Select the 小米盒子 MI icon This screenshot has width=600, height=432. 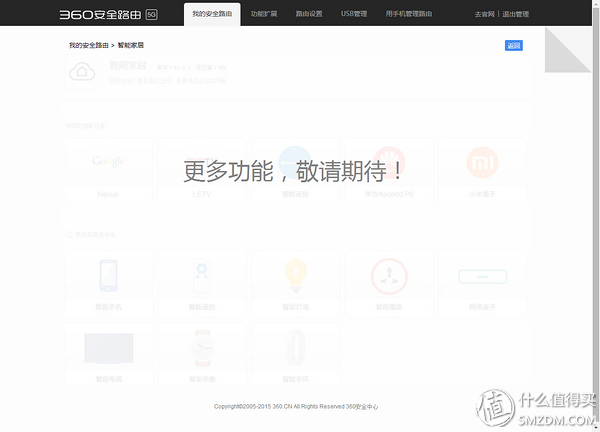pos(483,162)
